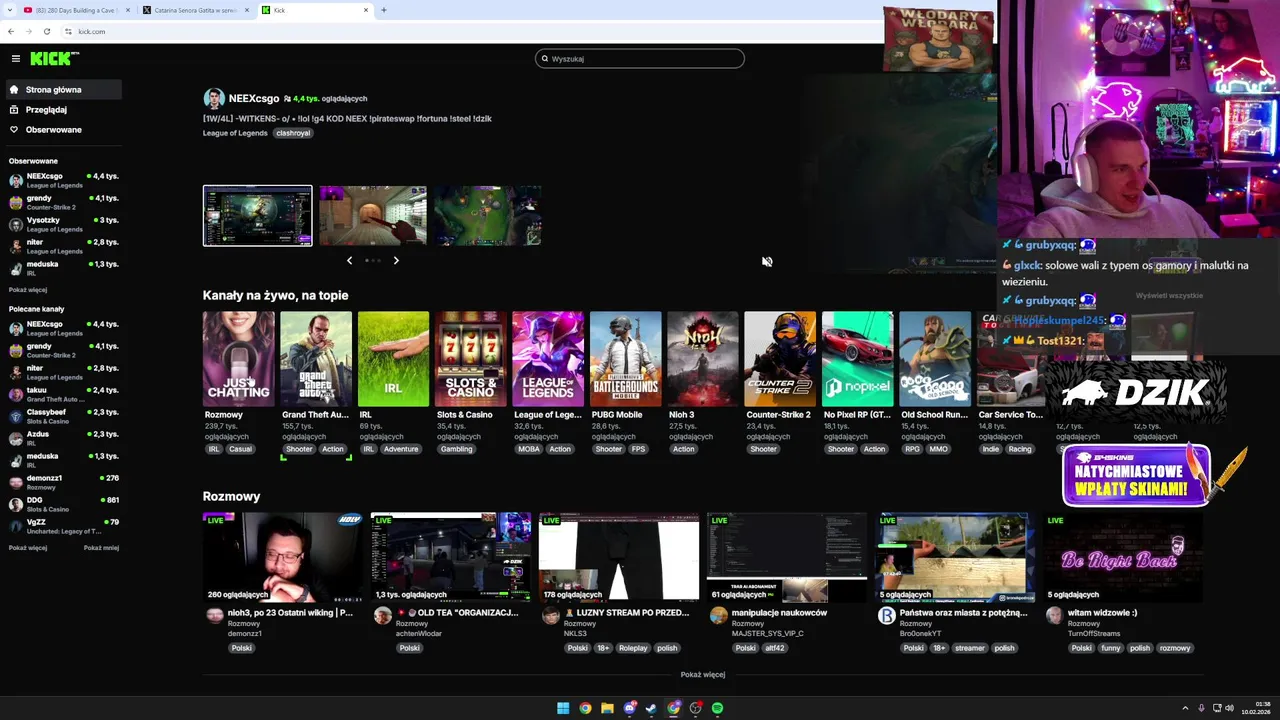
Task: Click the Casual tag under Rozmowy
Action: point(240,449)
